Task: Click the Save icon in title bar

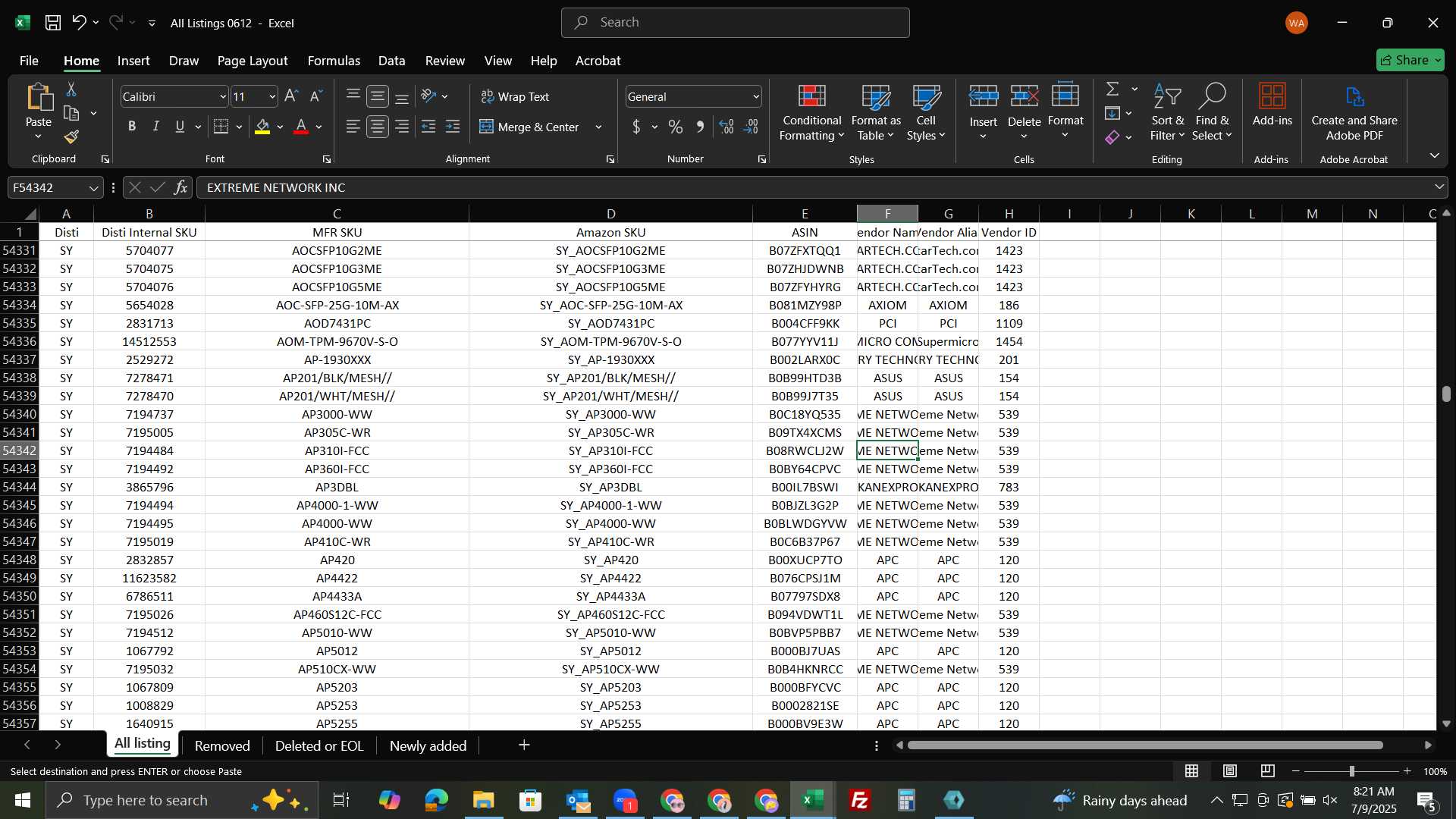Action: 53,23
